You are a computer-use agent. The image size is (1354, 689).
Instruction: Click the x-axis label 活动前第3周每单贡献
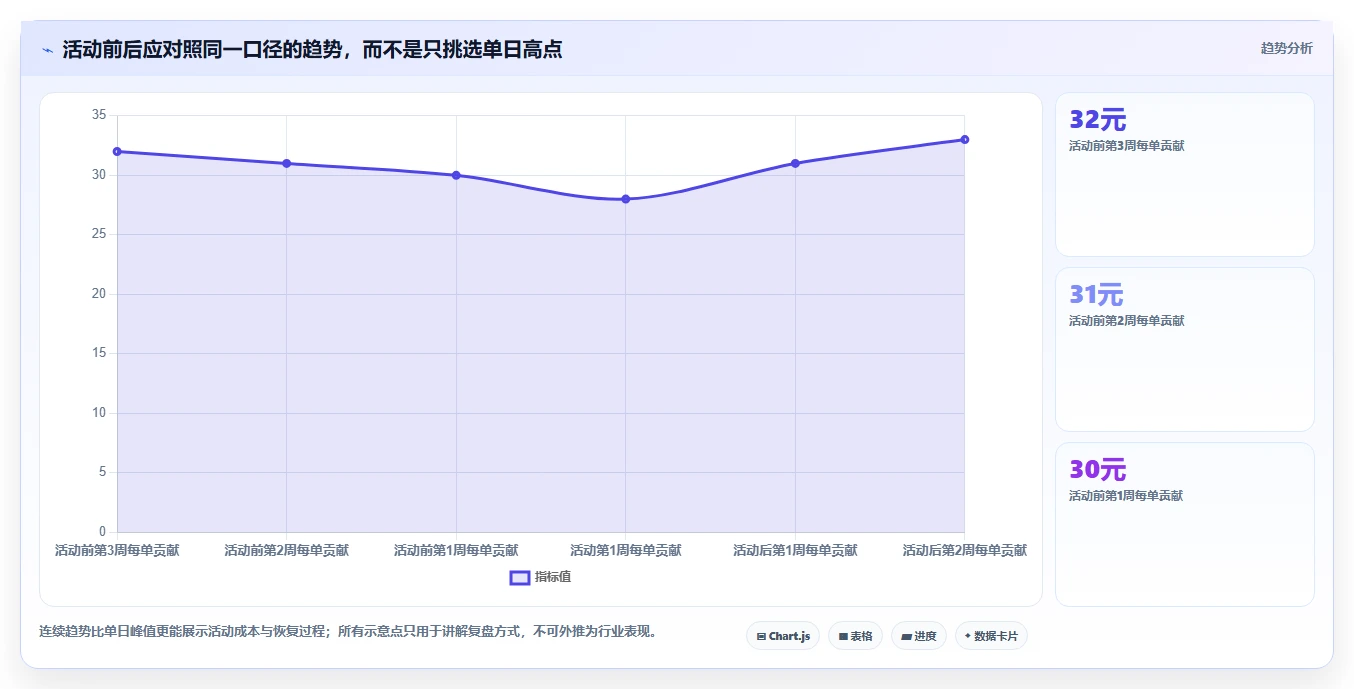[x=117, y=550]
